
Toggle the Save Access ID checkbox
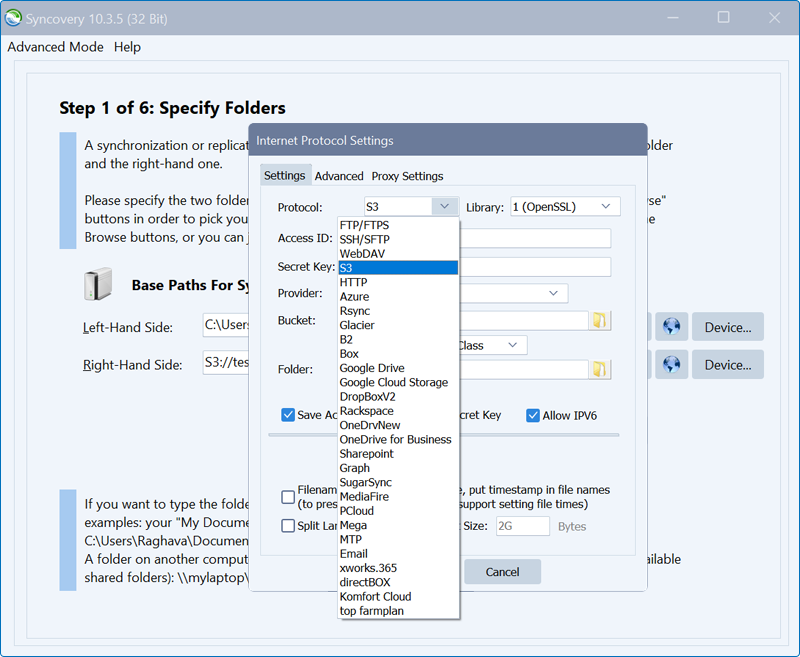click(x=288, y=415)
